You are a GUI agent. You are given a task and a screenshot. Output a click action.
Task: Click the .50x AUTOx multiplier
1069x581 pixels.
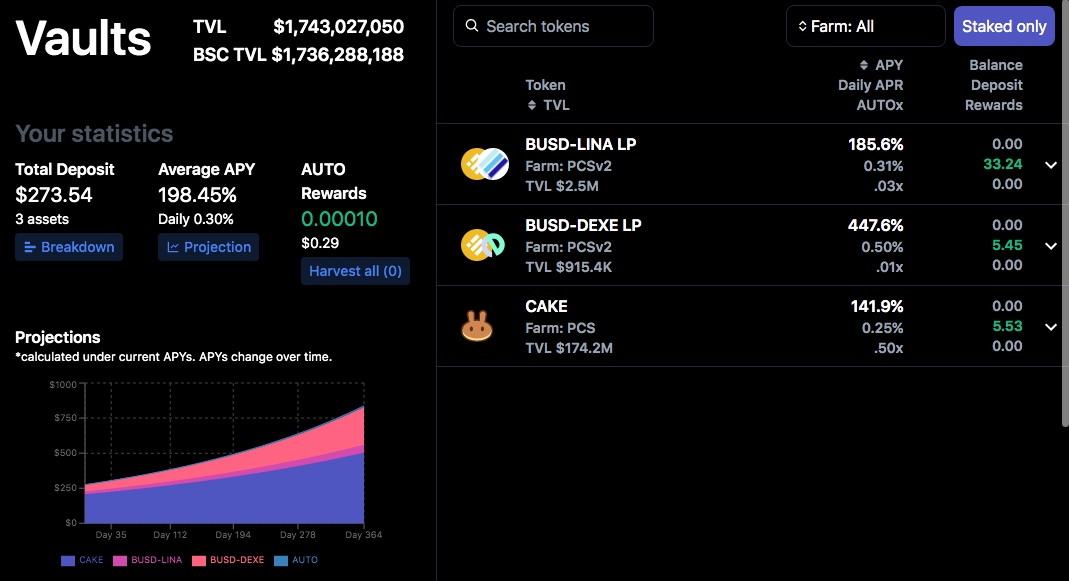click(x=888, y=348)
